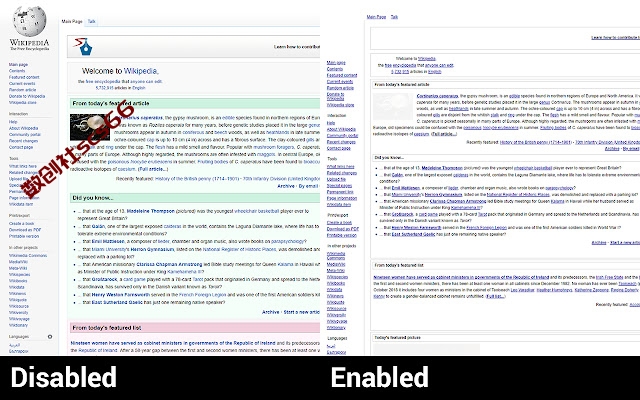Viewport: 640px width, 400px height.
Task: Open 'About Wikipedia' in Enabled panel sidebar
Action: 341,129
